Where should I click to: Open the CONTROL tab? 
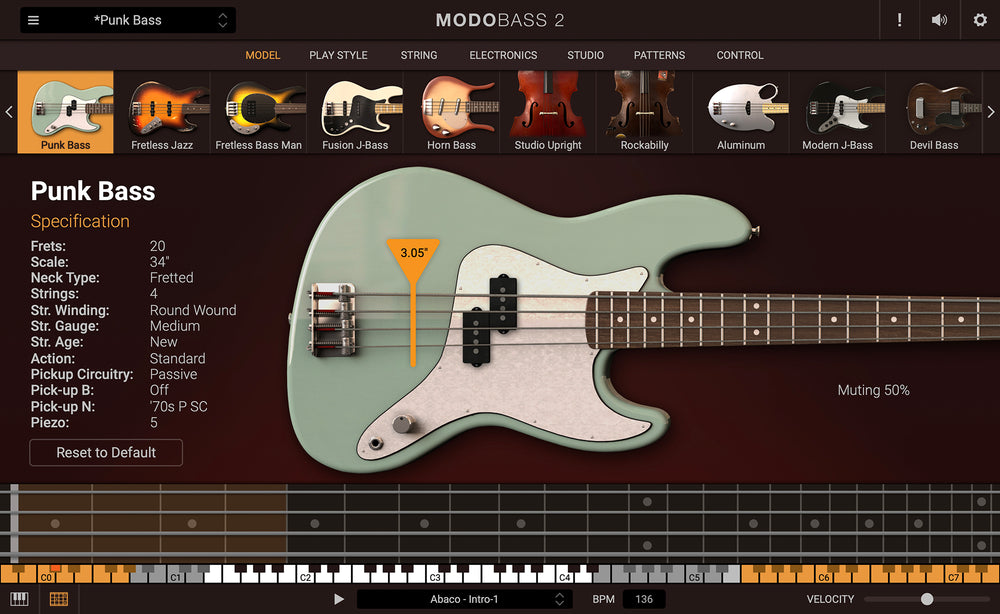(740, 55)
